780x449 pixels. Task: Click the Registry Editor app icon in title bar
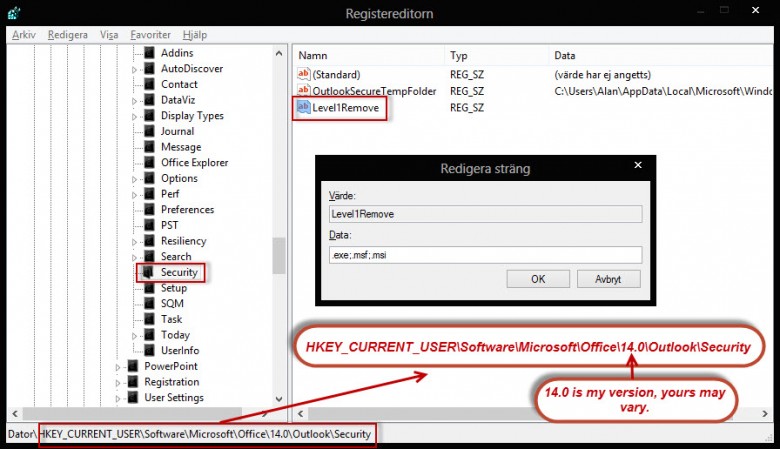pyautogui.click(x=13, y=12)
